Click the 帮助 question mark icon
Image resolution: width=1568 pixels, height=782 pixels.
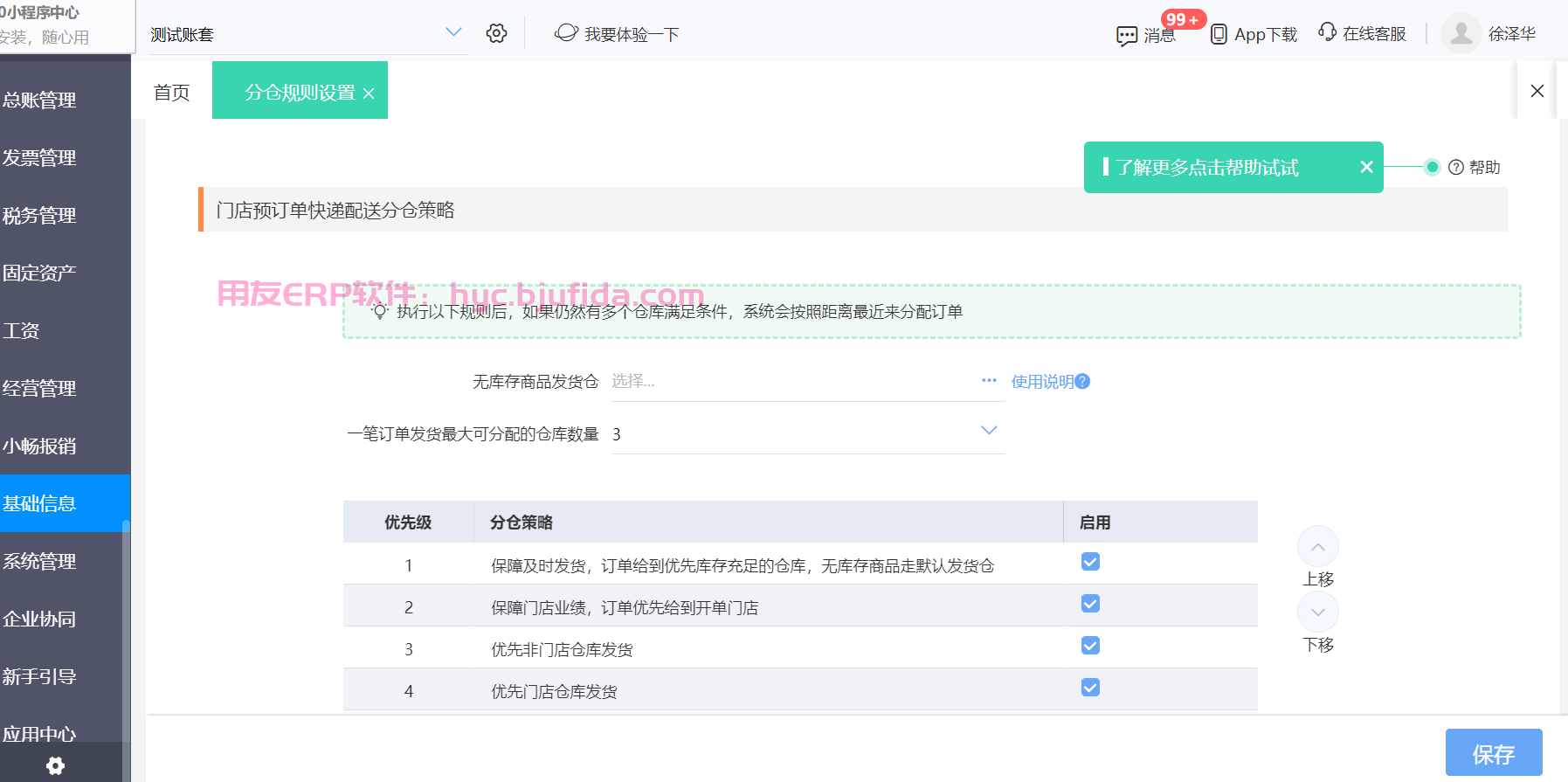(x=1456, y=167)
